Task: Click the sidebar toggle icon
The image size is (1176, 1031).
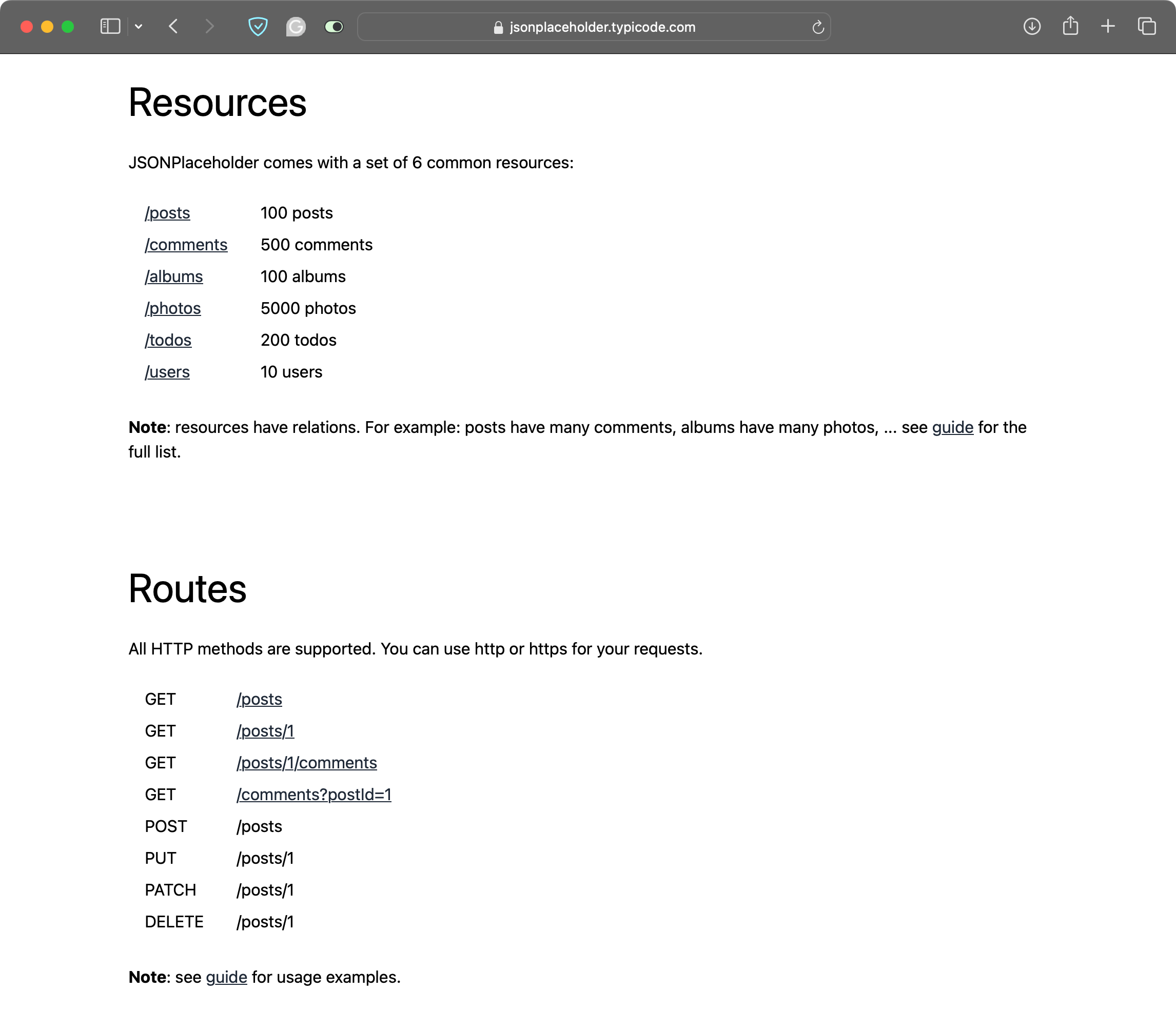Action: coord(110,27)
